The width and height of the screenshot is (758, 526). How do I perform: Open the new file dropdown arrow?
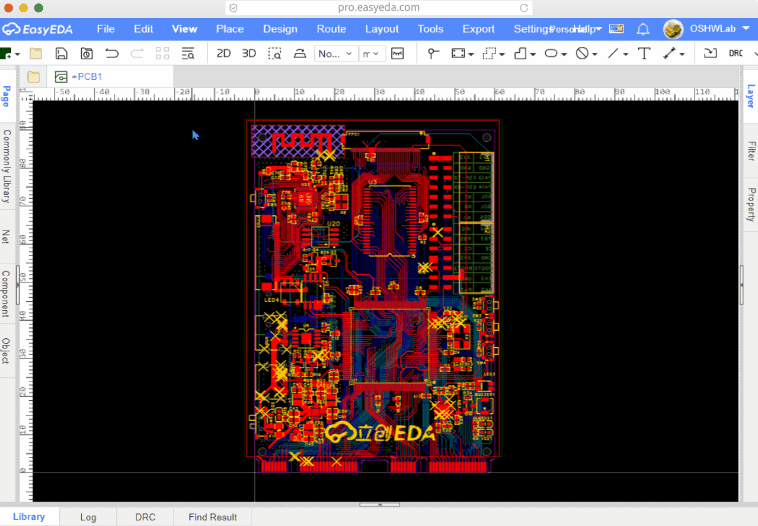click(19, 53)
